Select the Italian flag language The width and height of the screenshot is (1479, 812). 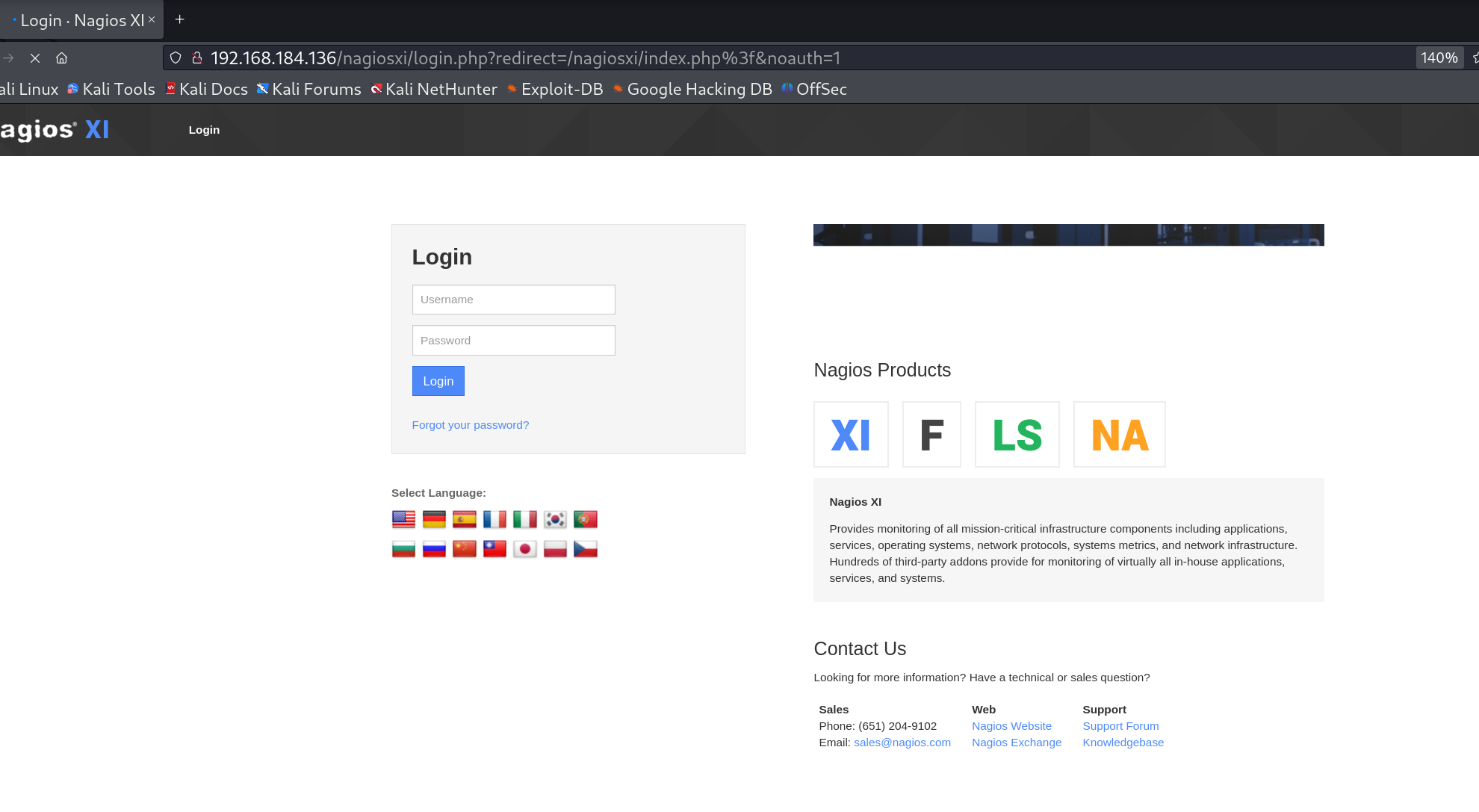click(x=525, y=519)
